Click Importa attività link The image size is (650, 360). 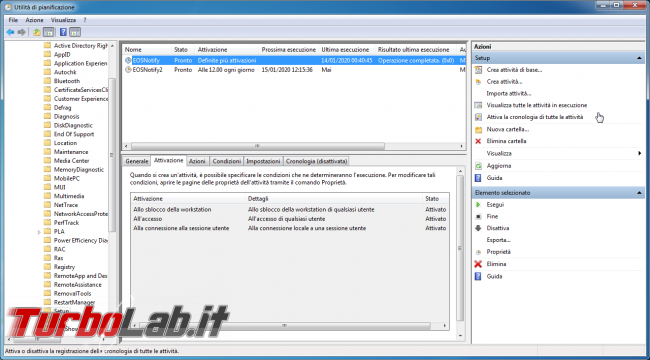pyautogui.click(x=509, y=94)
